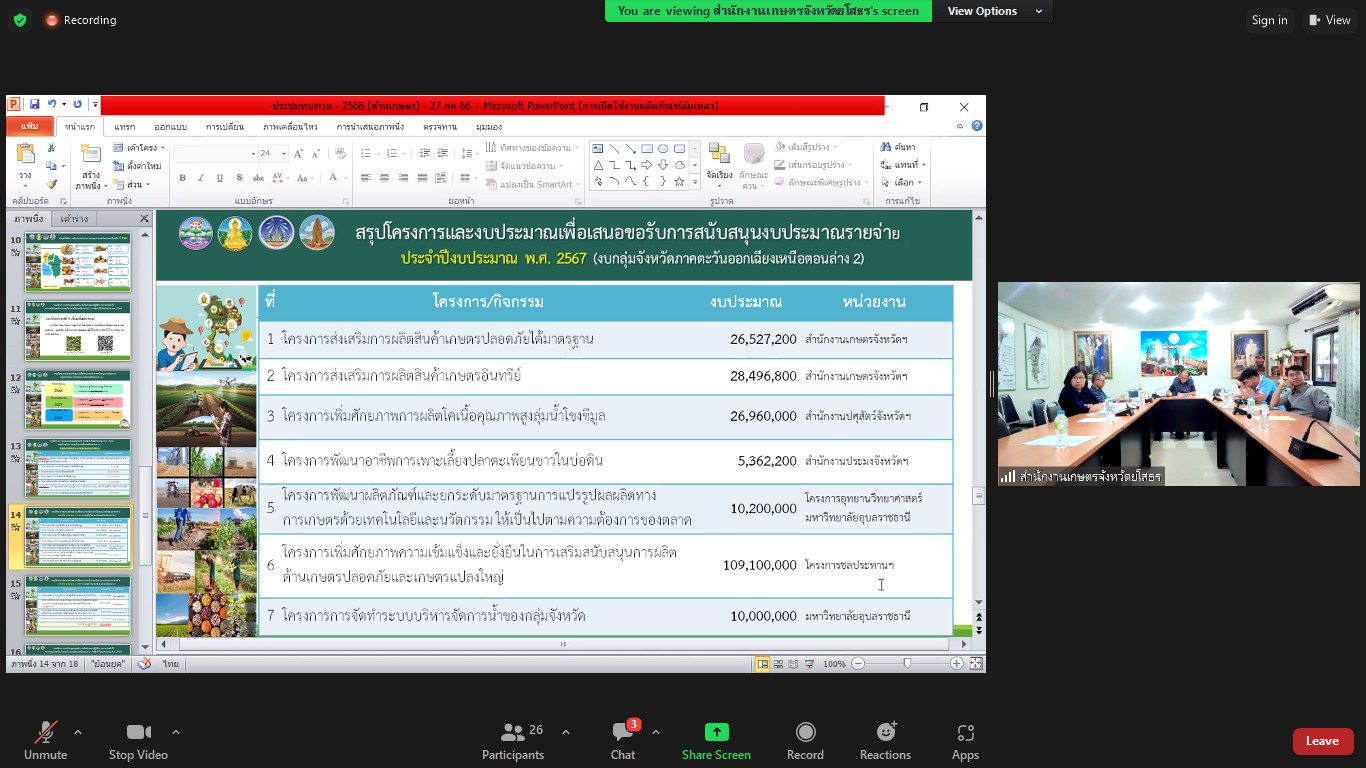Open the แทรก ribbon tab in PowerPoint
This screenshot has height=768, width=1366.
125,127
